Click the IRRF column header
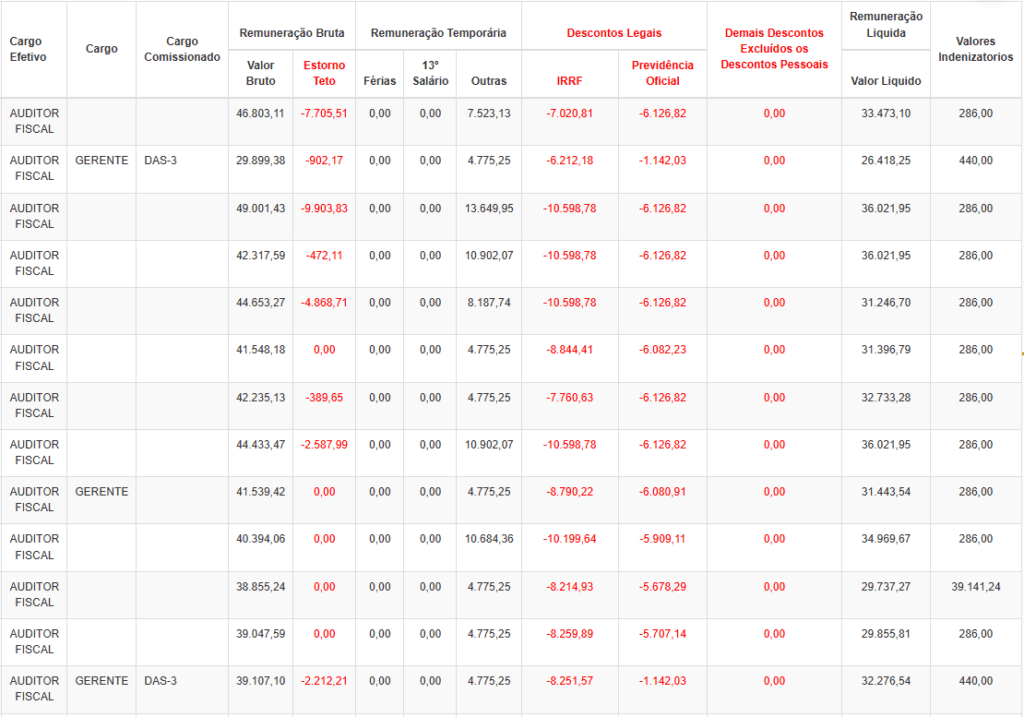1024x717 pixels. 569,81
